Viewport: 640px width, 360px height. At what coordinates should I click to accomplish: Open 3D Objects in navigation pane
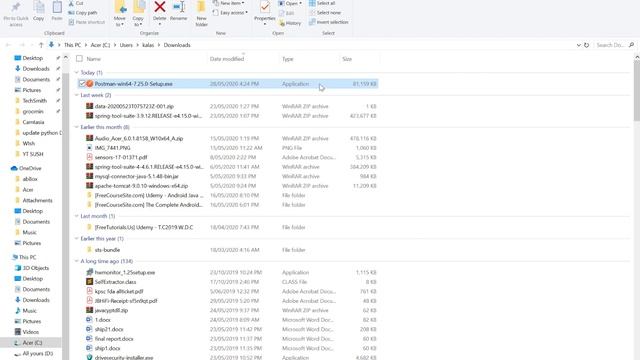(x=36, y=268)
